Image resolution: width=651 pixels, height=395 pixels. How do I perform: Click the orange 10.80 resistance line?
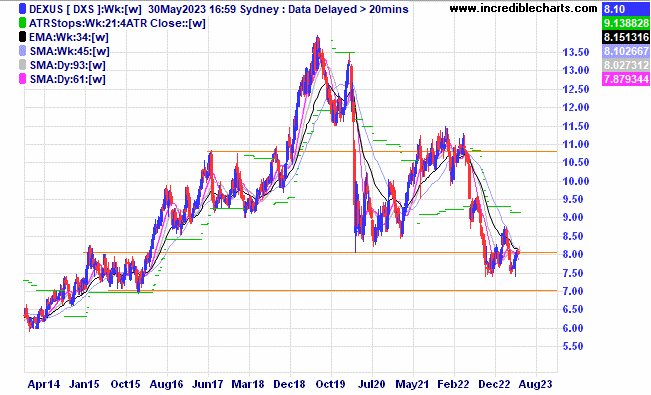[382, 152]
